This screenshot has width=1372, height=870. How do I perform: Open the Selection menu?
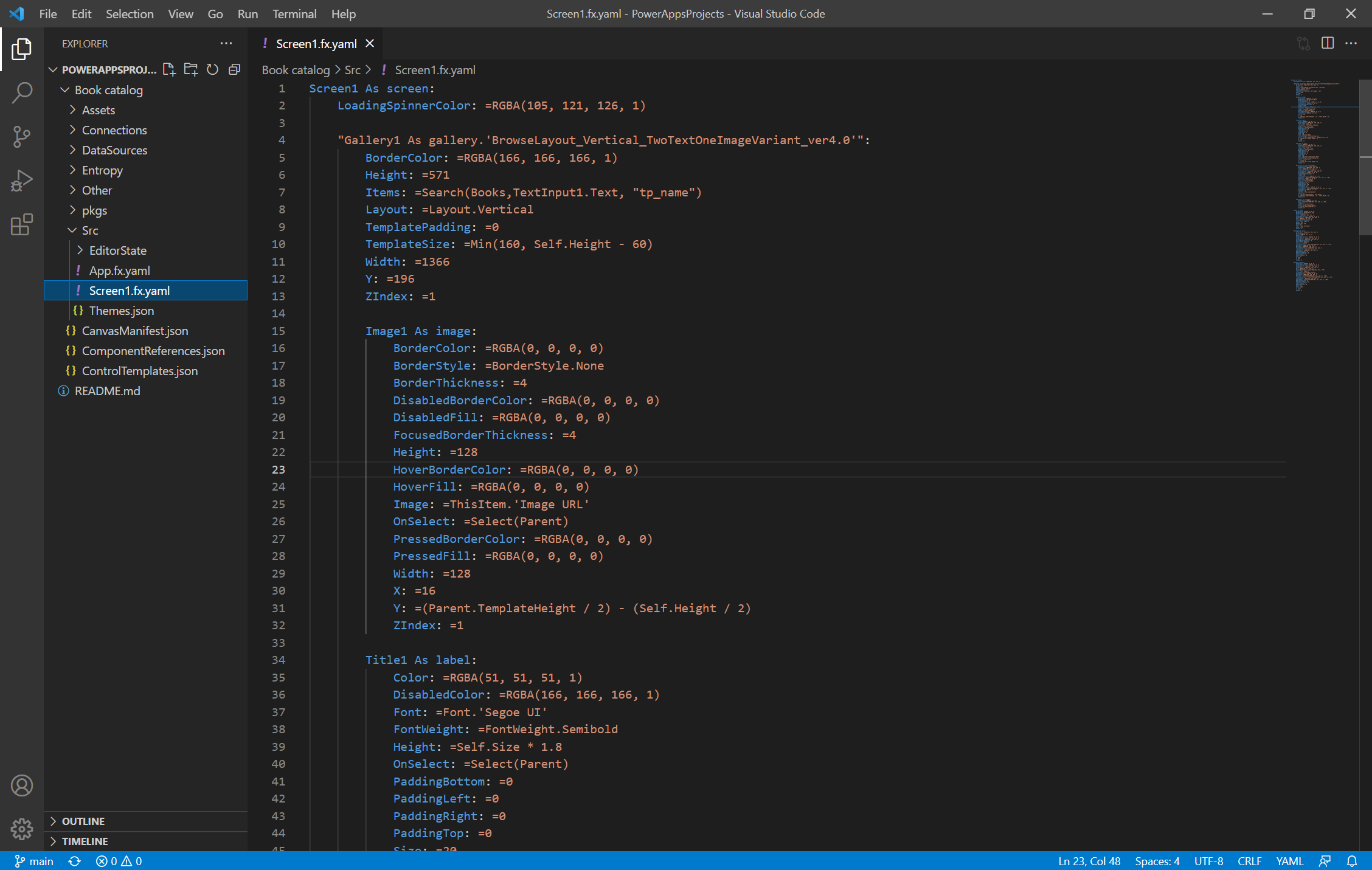(129, 13)
